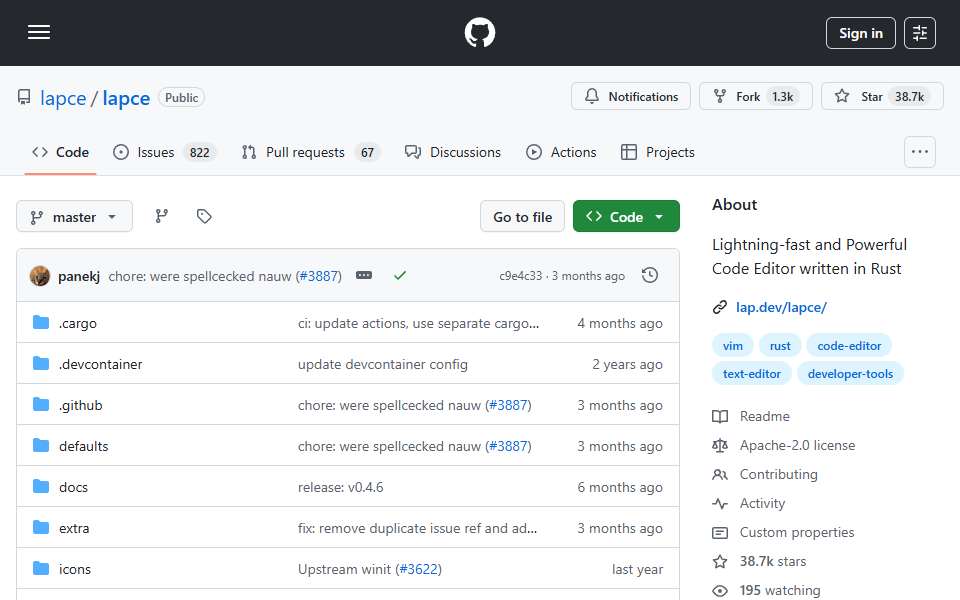Open the latest commit message link
960x600 pixels.
click(x=200, y=276)
